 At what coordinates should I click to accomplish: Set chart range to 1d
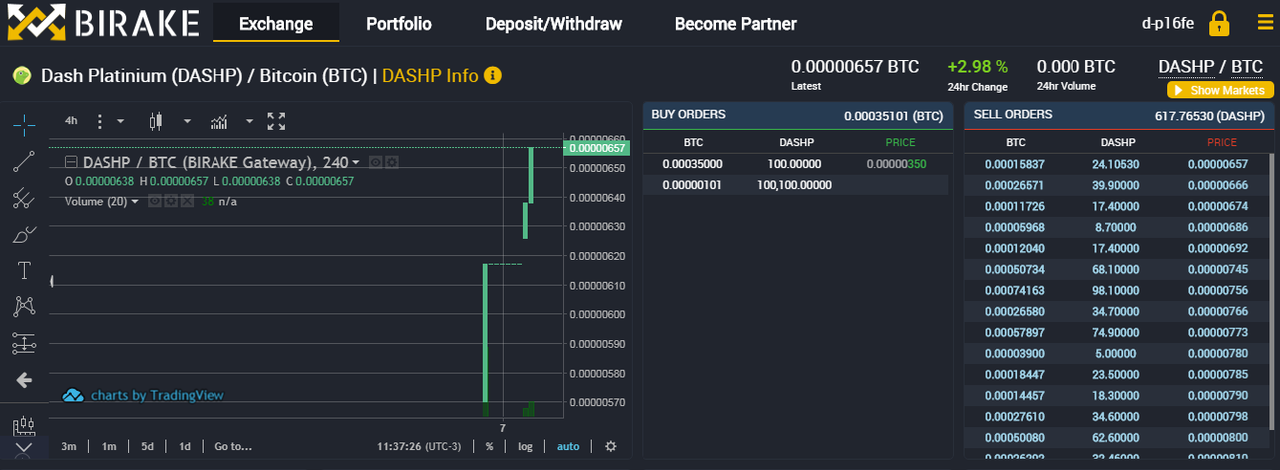tap(185, 446)
